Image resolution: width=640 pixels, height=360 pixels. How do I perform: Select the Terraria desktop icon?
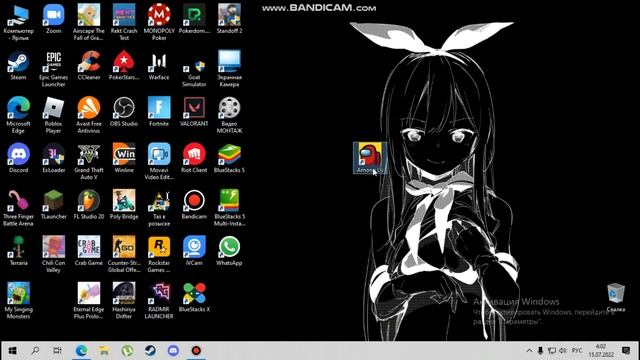pos(18,252)
